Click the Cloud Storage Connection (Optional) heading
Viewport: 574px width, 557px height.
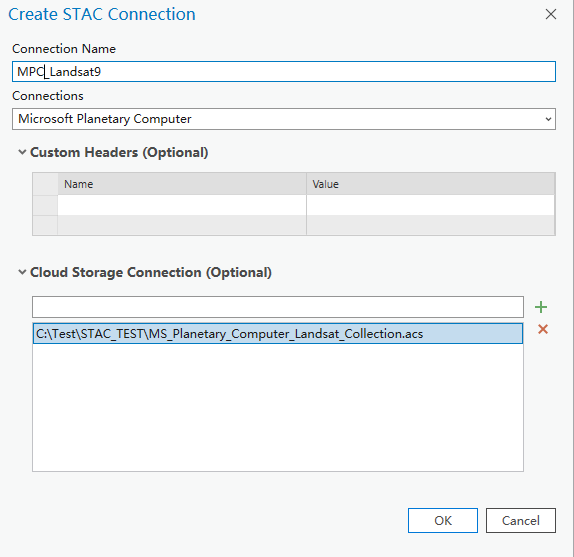click(x=150, y=272)
